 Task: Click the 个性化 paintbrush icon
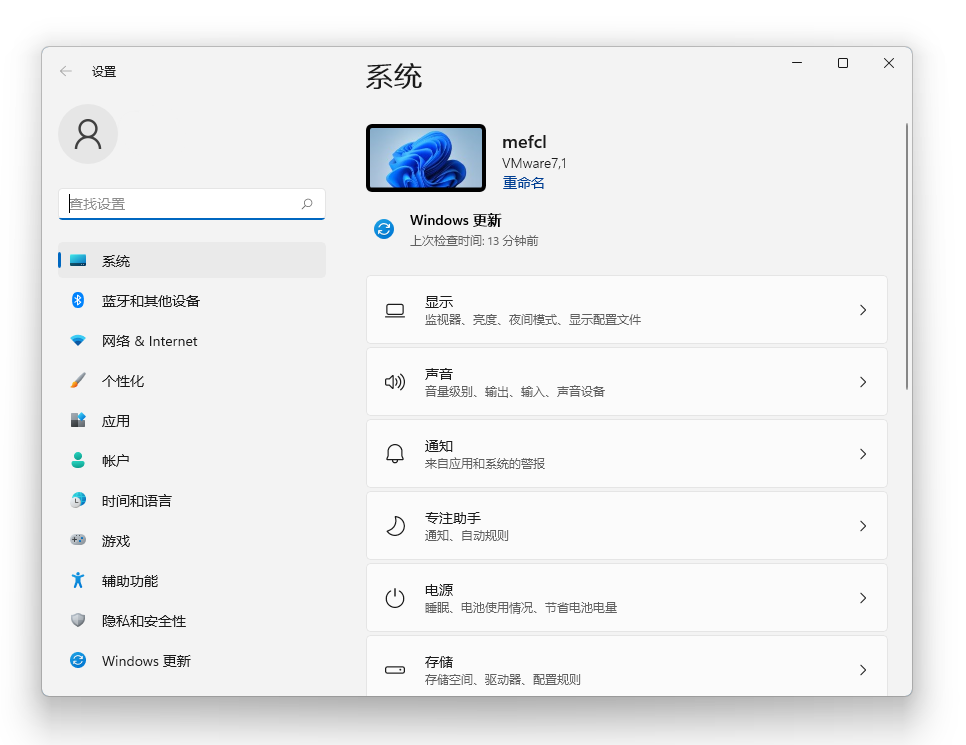(78, 380)
